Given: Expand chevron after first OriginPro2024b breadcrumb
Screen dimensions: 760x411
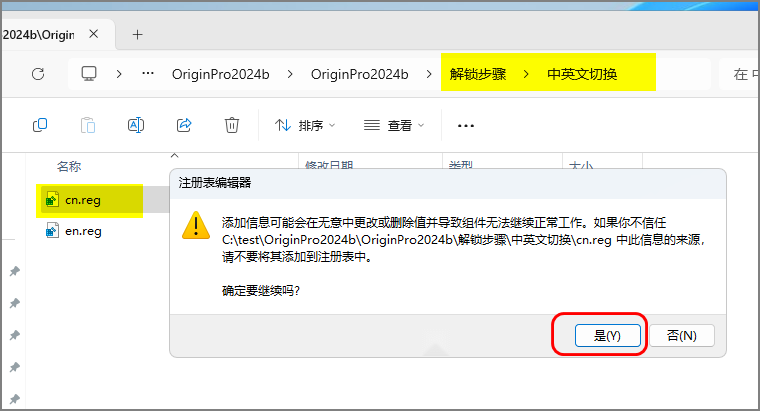Looking at the screenshot, I should tap(290, 74).
